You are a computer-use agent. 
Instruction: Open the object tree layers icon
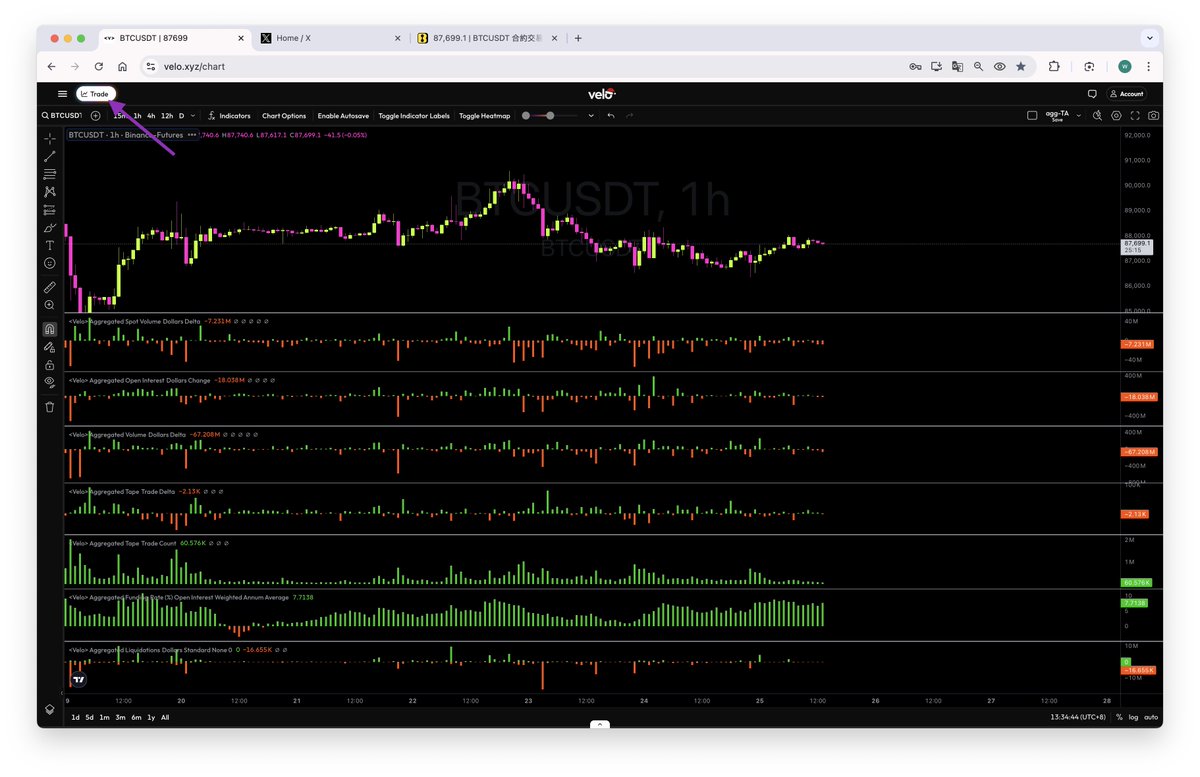50,709
